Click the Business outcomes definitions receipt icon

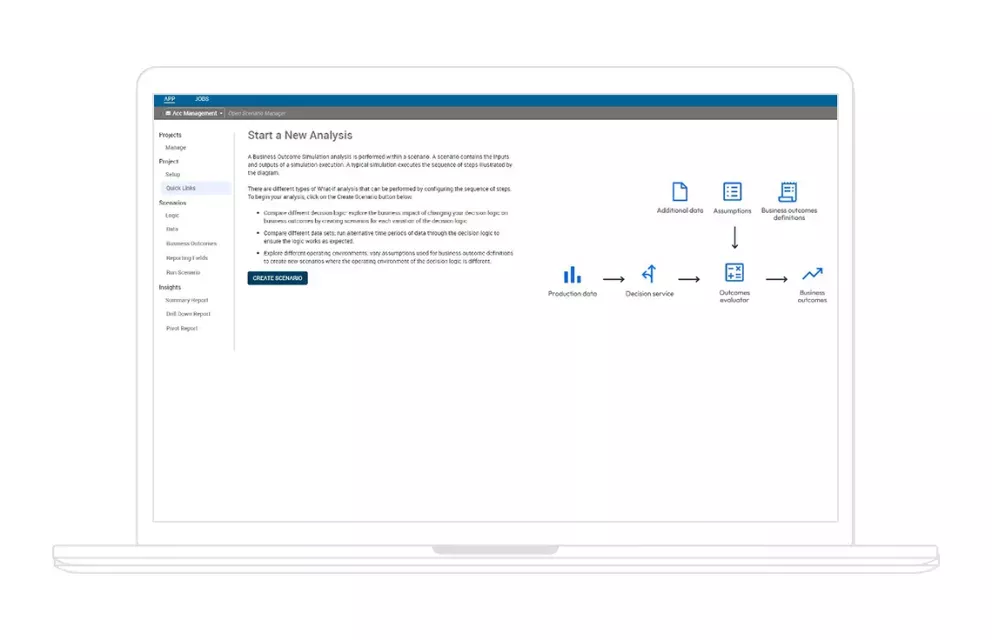789,192
